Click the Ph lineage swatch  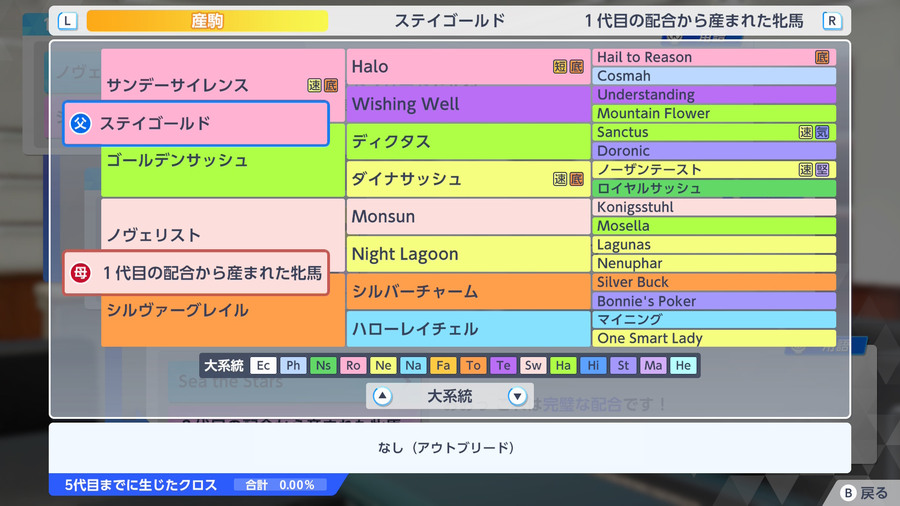[293, 365]
